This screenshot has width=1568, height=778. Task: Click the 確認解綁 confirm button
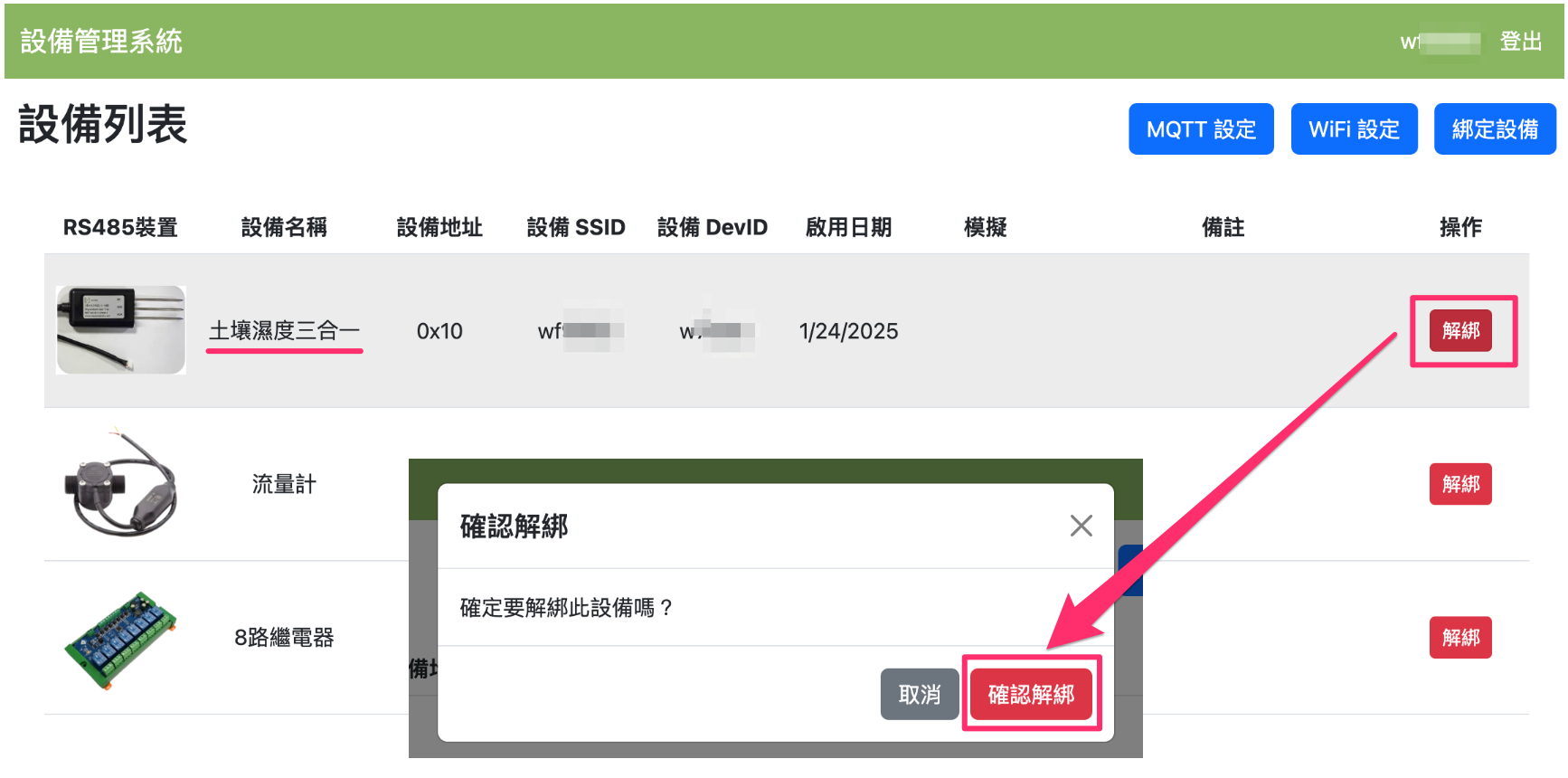pos(1031,694)
